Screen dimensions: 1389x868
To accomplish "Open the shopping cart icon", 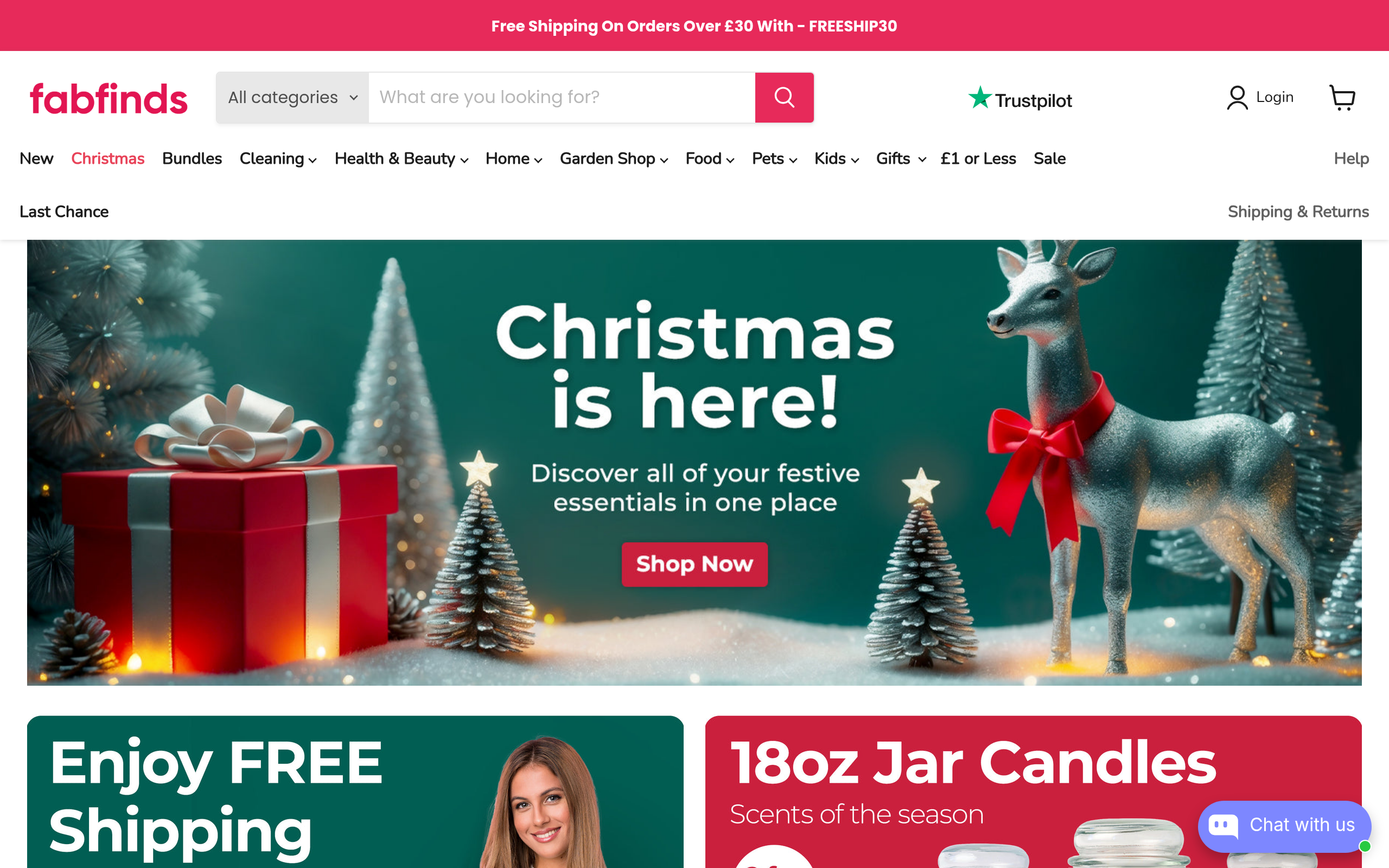I will pyautogui.click(x=1342, y=98).
